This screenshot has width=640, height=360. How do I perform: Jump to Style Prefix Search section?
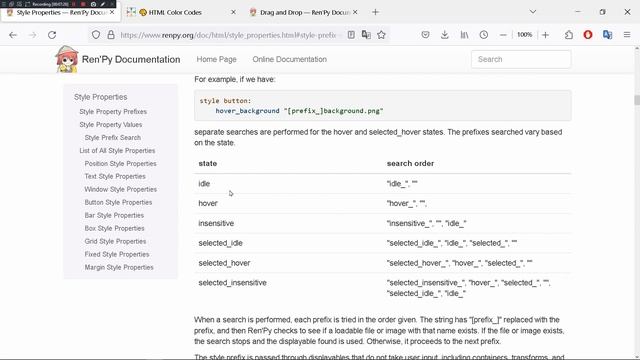click(113, 138)
